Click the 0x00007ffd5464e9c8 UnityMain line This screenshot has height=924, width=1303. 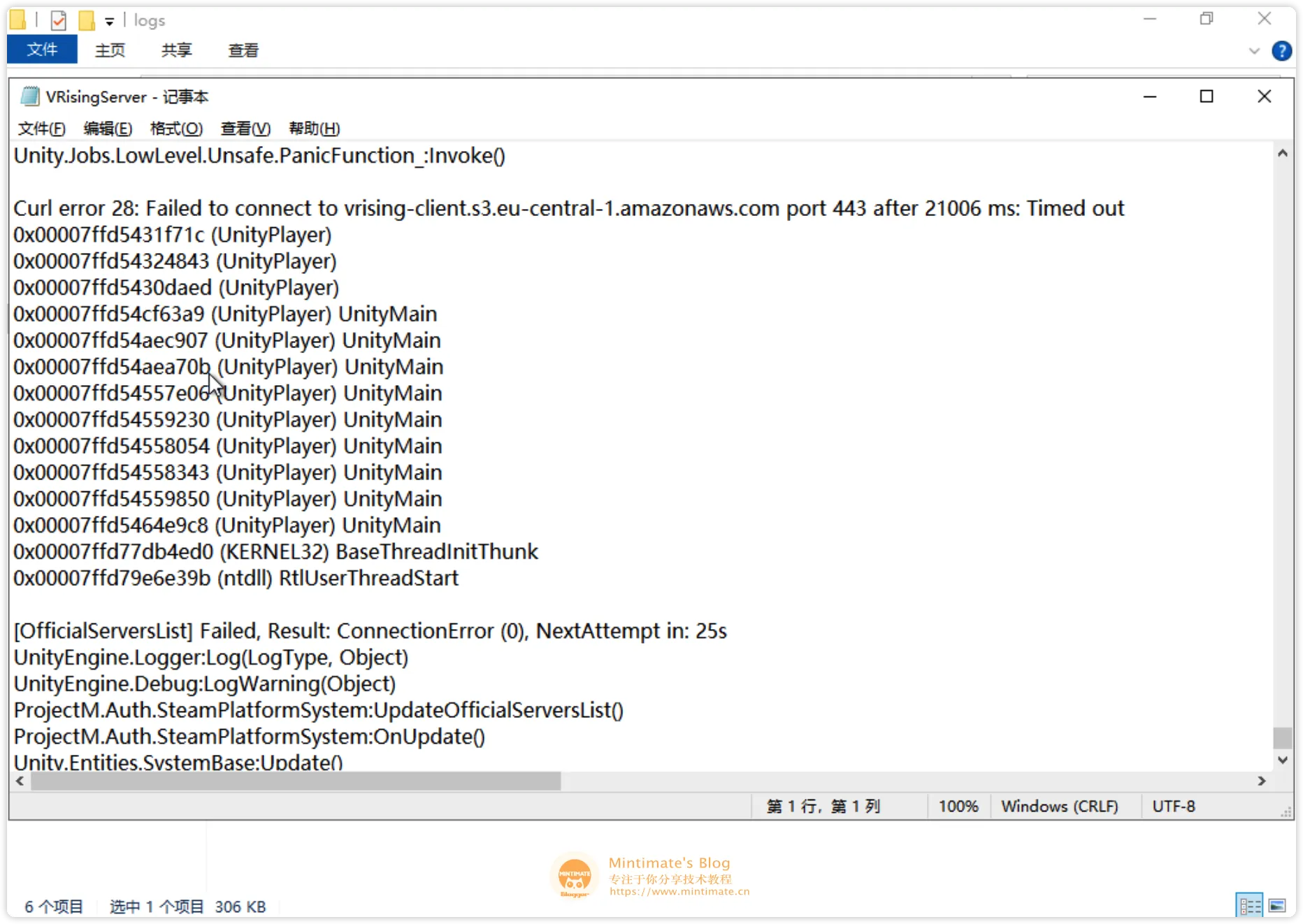click(226, 526)
